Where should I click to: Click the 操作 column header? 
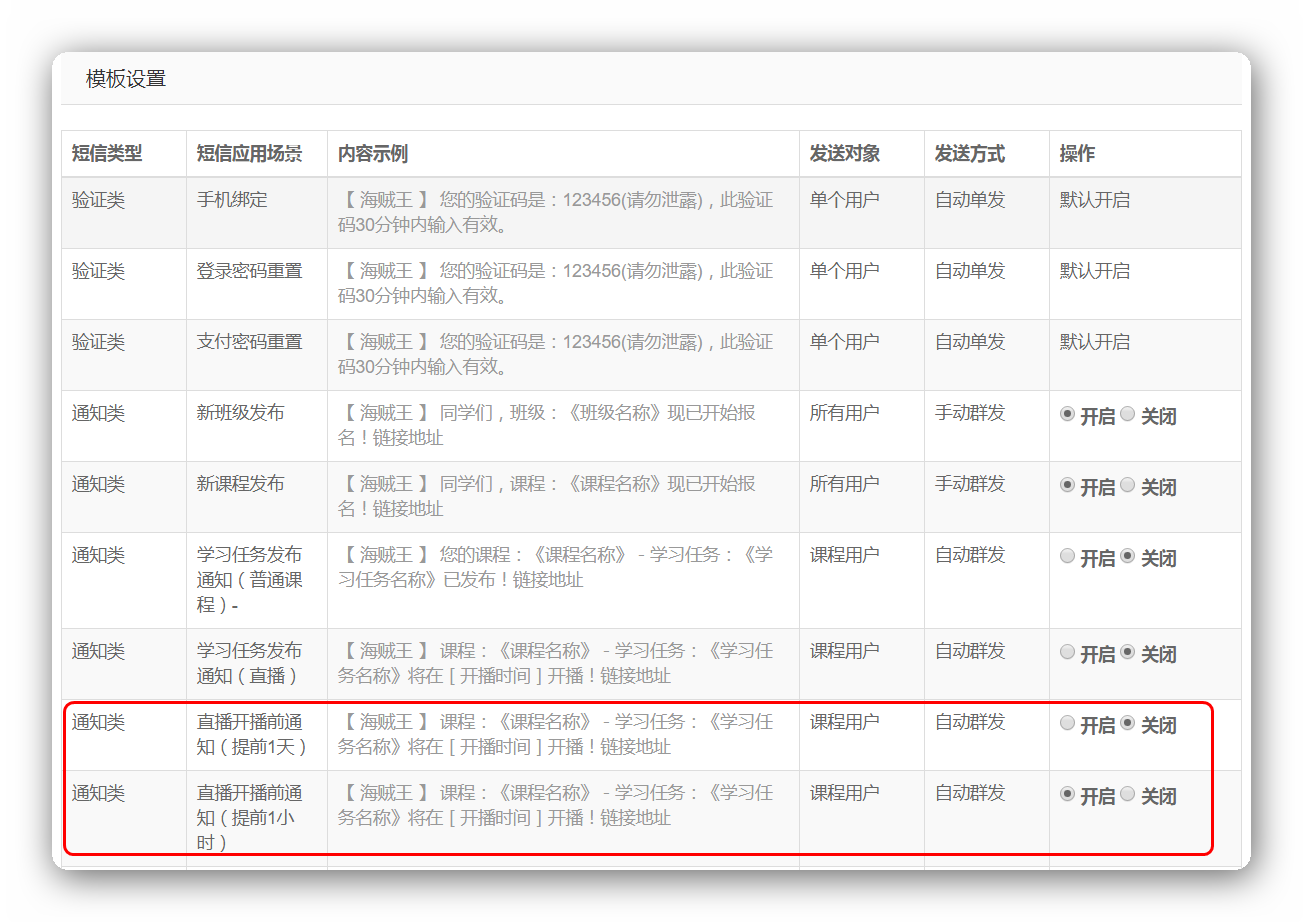(x=1077, y=154)
